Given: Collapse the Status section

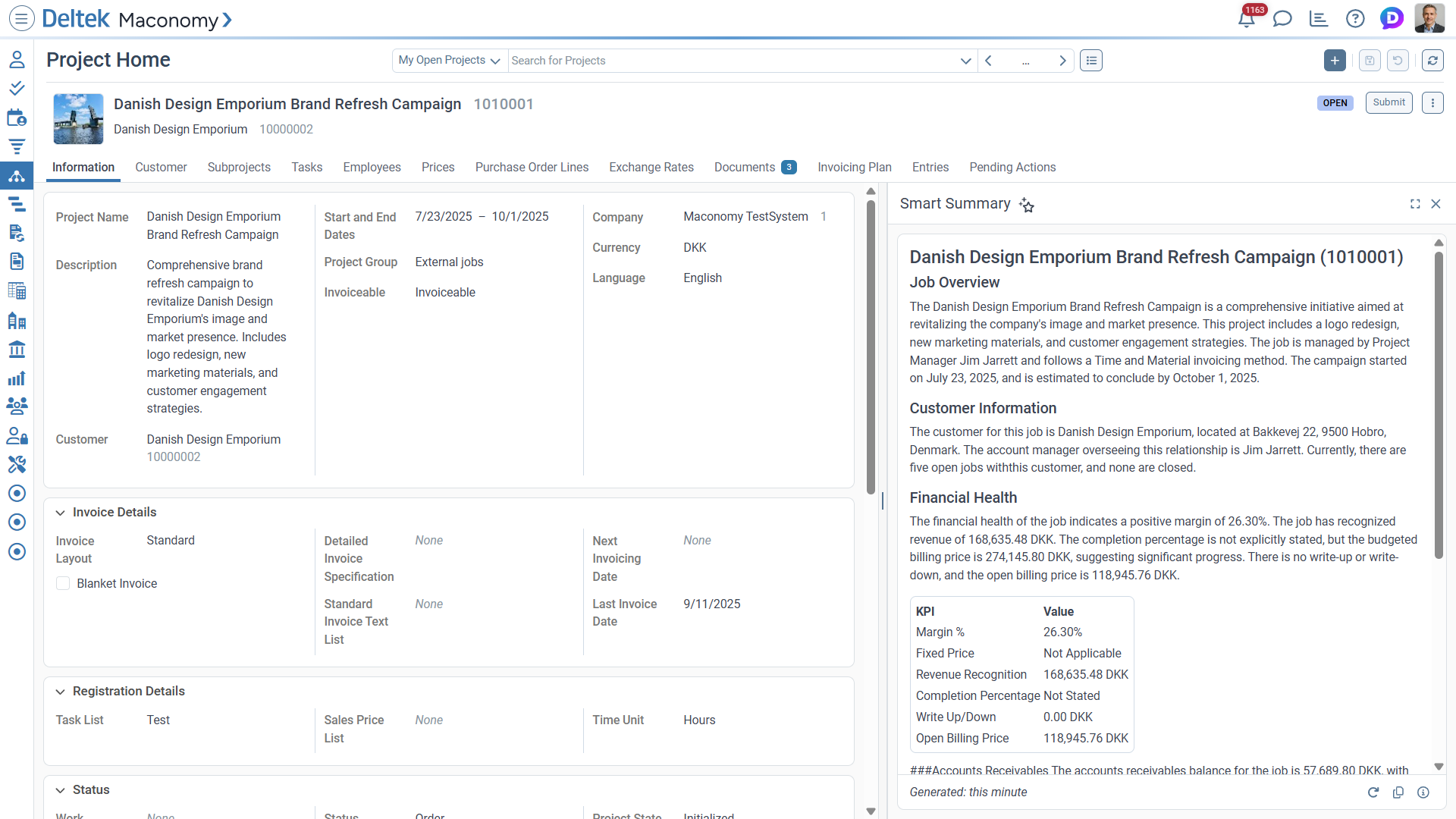Looking at the screenshot, I should [60, 790].
